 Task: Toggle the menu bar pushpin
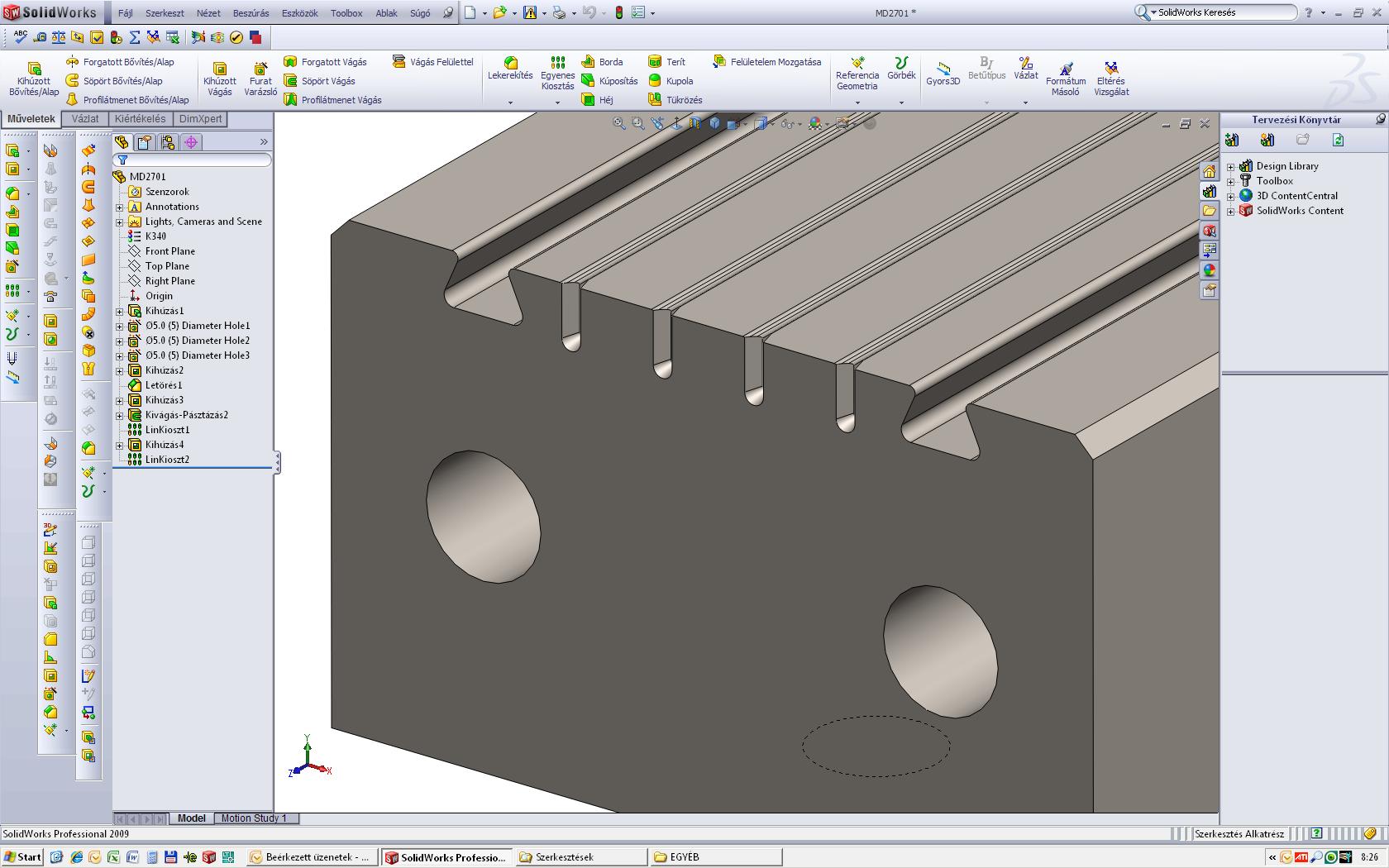click(x=448, y=13)
